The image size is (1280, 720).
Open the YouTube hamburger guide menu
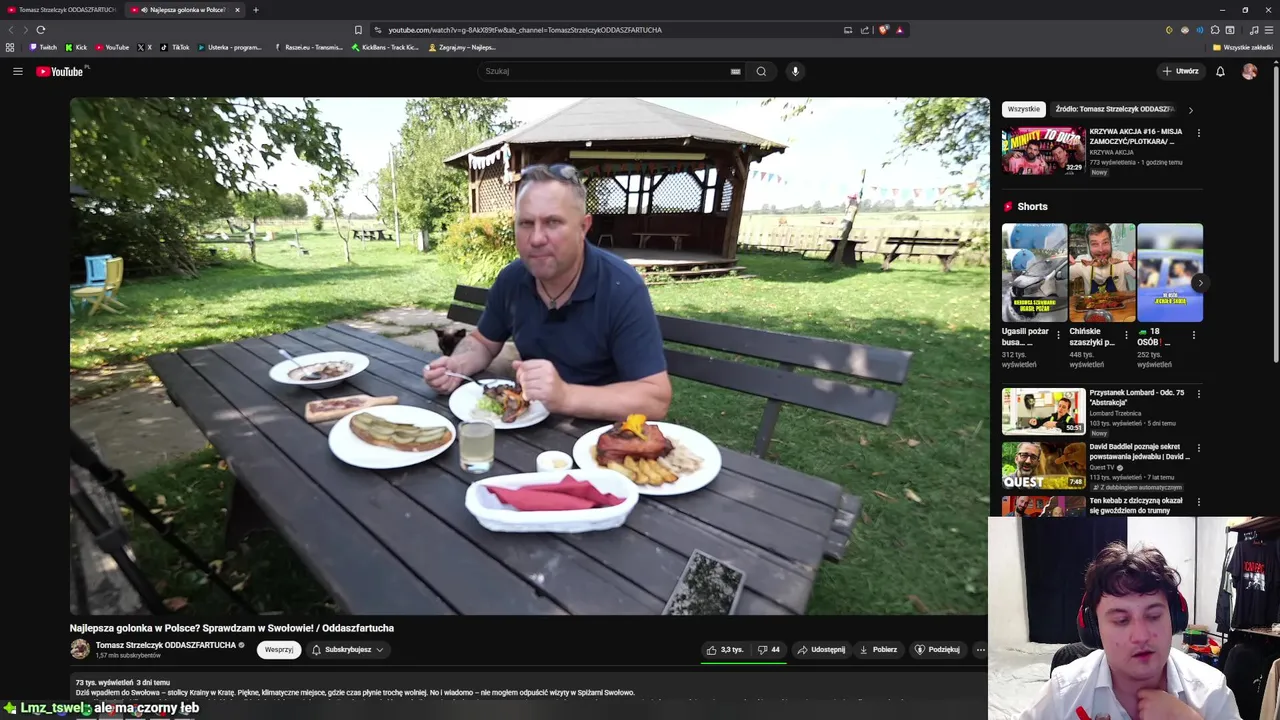[x=17, y=71]
